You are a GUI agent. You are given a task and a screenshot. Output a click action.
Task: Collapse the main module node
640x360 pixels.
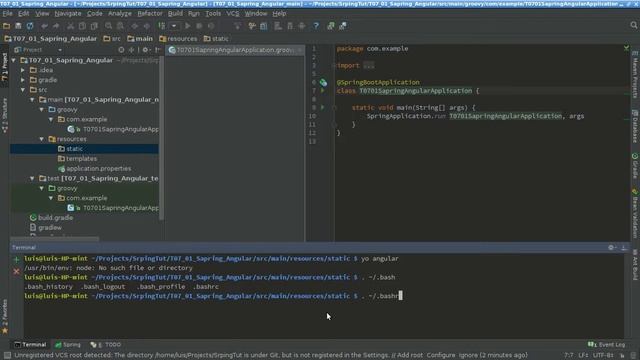(x=32, y=100)
